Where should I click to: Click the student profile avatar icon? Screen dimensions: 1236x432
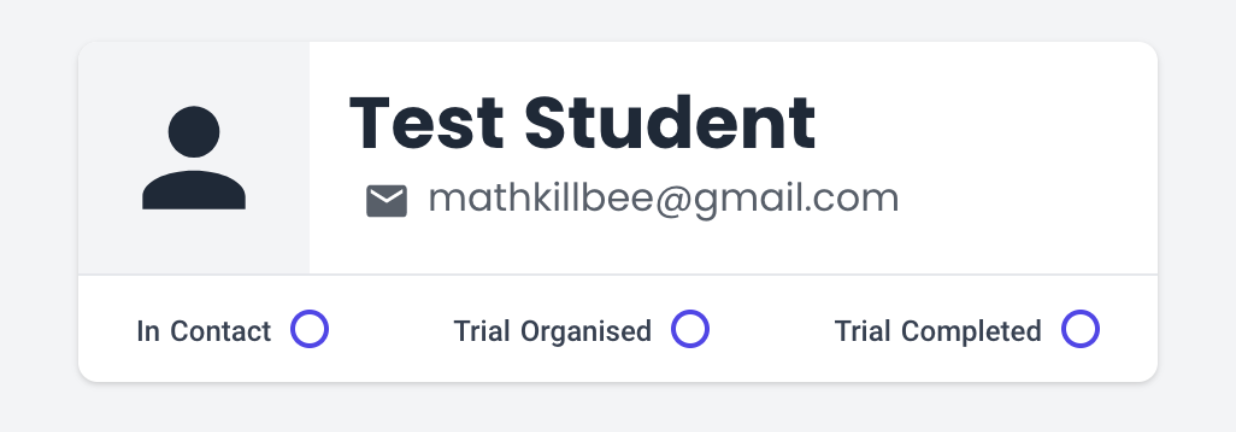click(194, 158)
